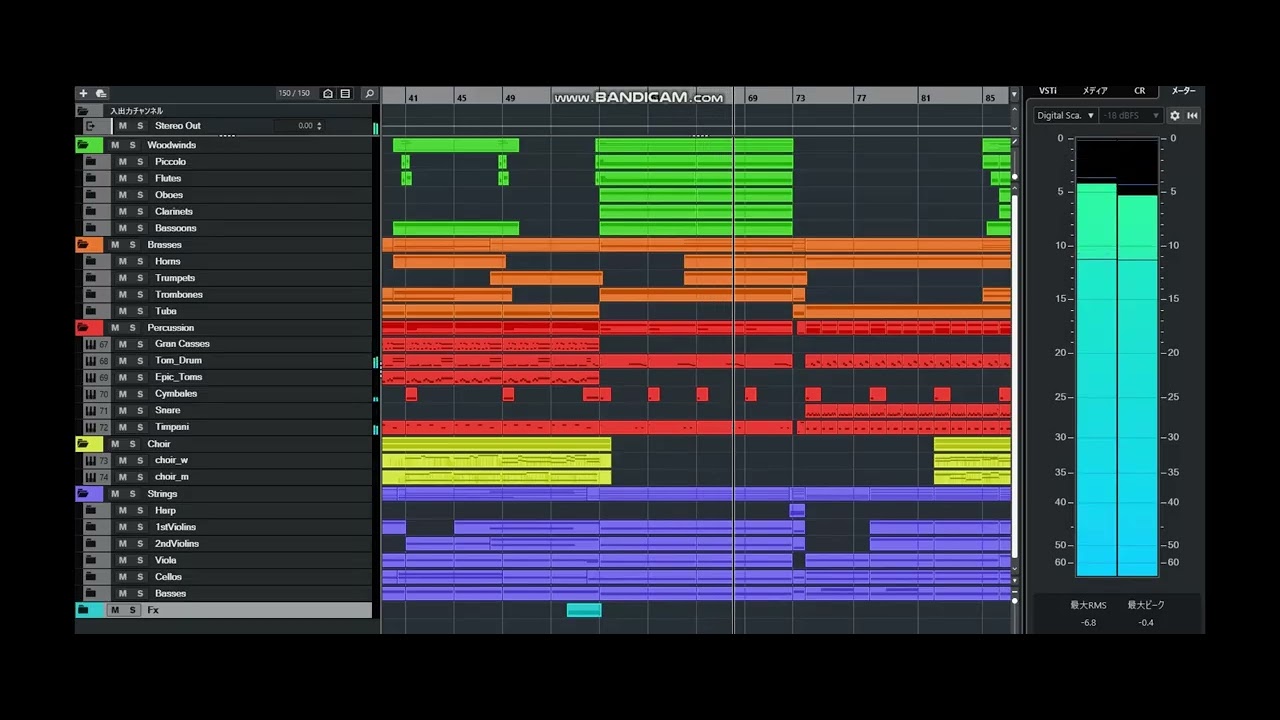
Task: Click the Cymbales instrument track icon
Action: 91,394
